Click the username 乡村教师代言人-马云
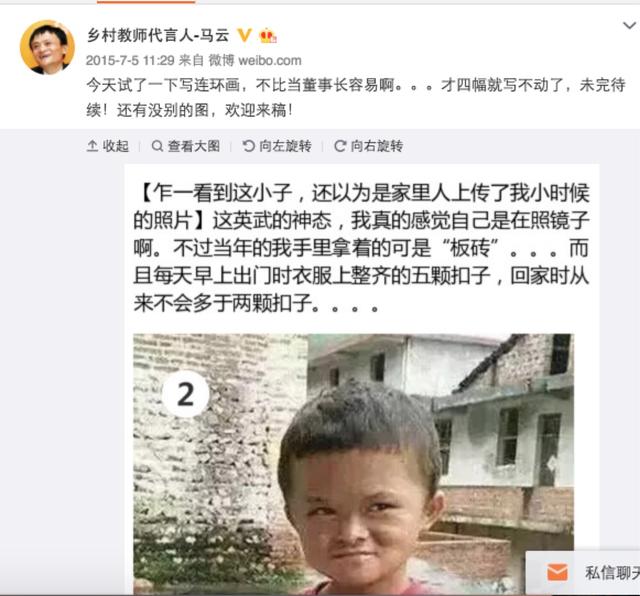Screen dimensions: 640x596 (x=158, y=35)
